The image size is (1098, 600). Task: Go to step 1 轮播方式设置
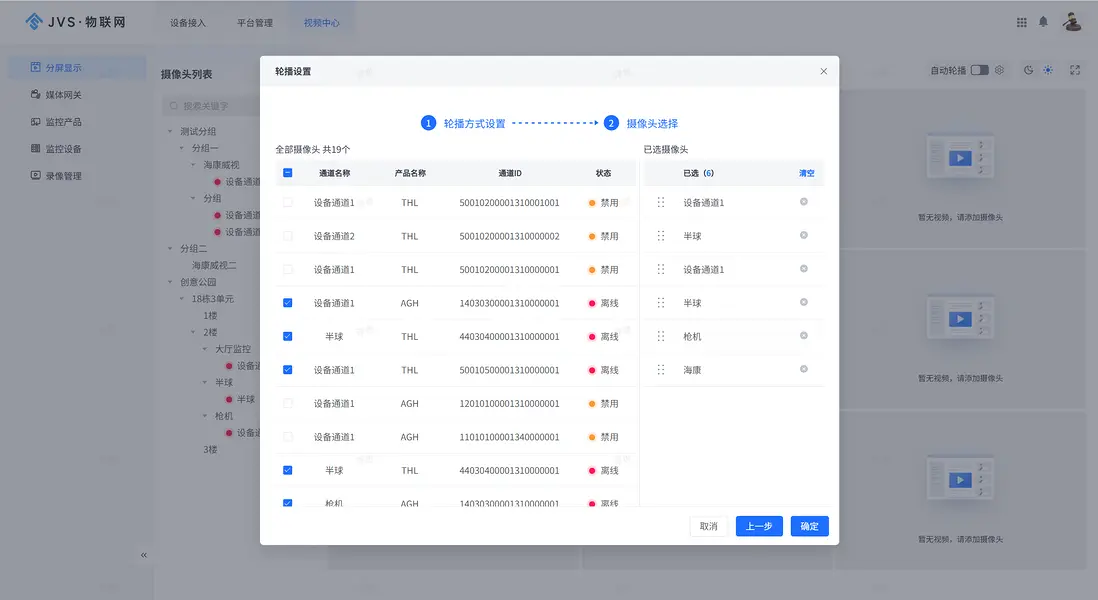click(463, 123)
